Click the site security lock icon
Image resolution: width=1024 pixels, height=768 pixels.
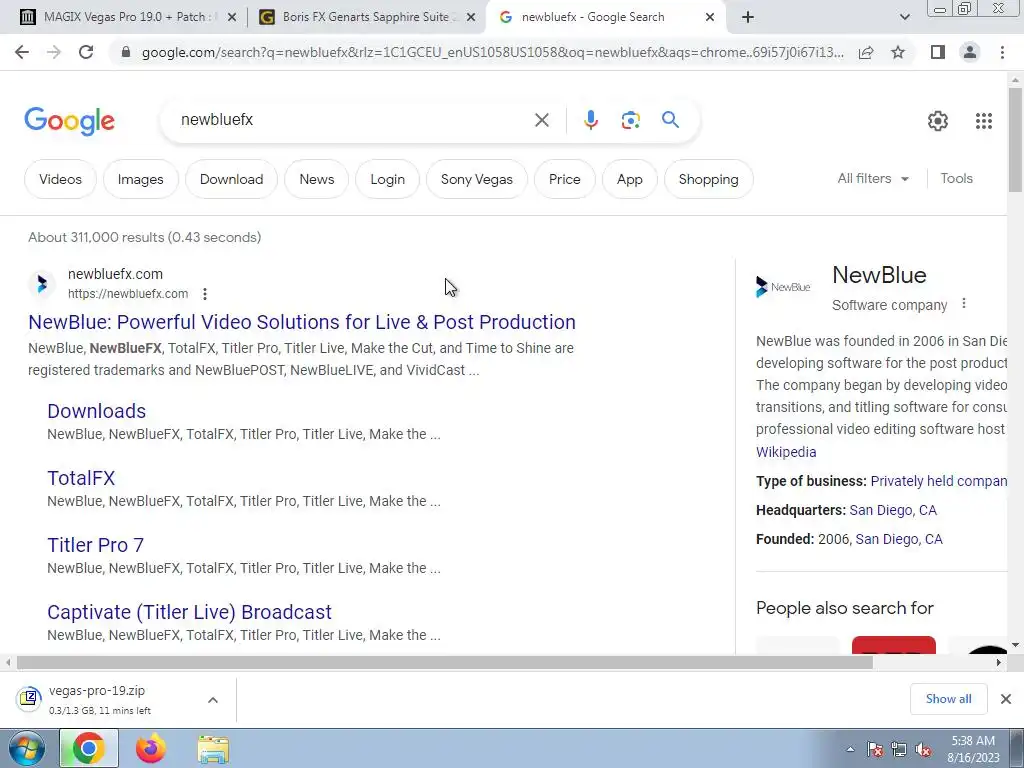126,52
